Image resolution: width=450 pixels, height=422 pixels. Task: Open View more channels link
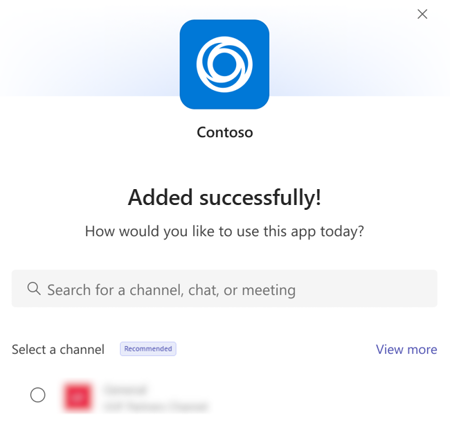pyautogui.click(x=406, y=349)
